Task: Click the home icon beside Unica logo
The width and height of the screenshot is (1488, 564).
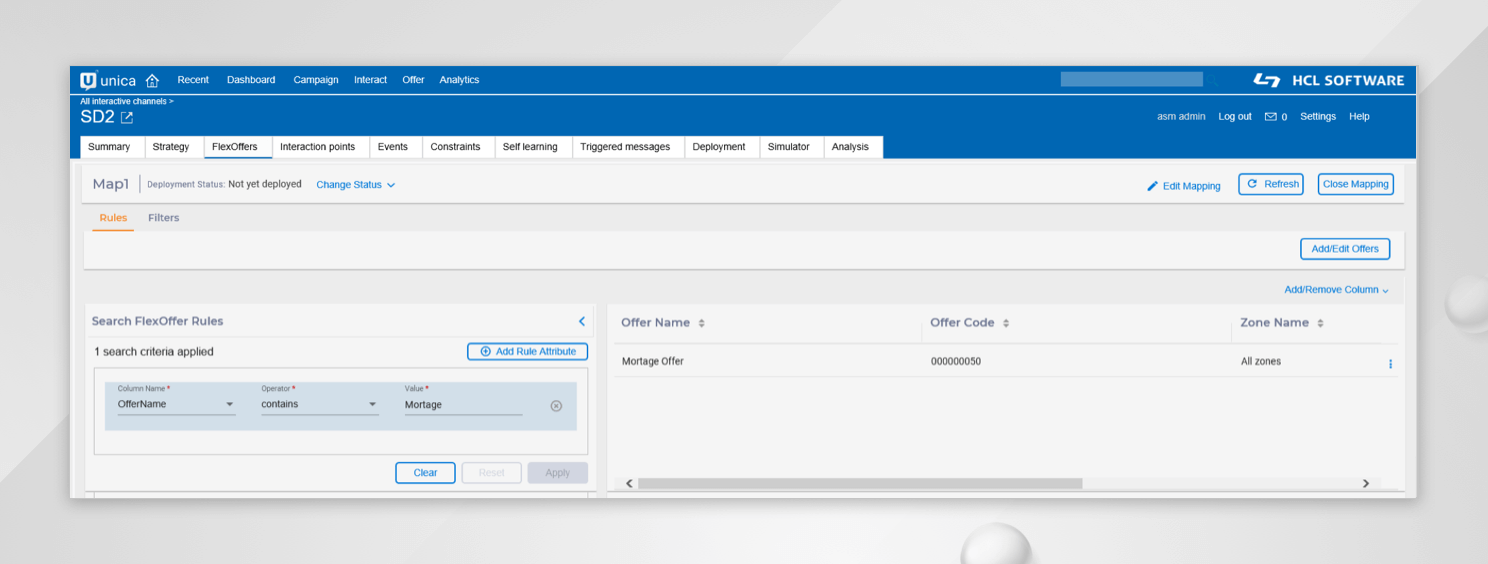Action: point(152,81)
